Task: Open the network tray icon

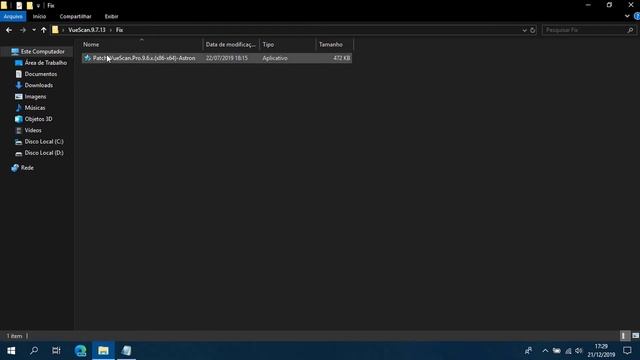Action: pos(568,351)
